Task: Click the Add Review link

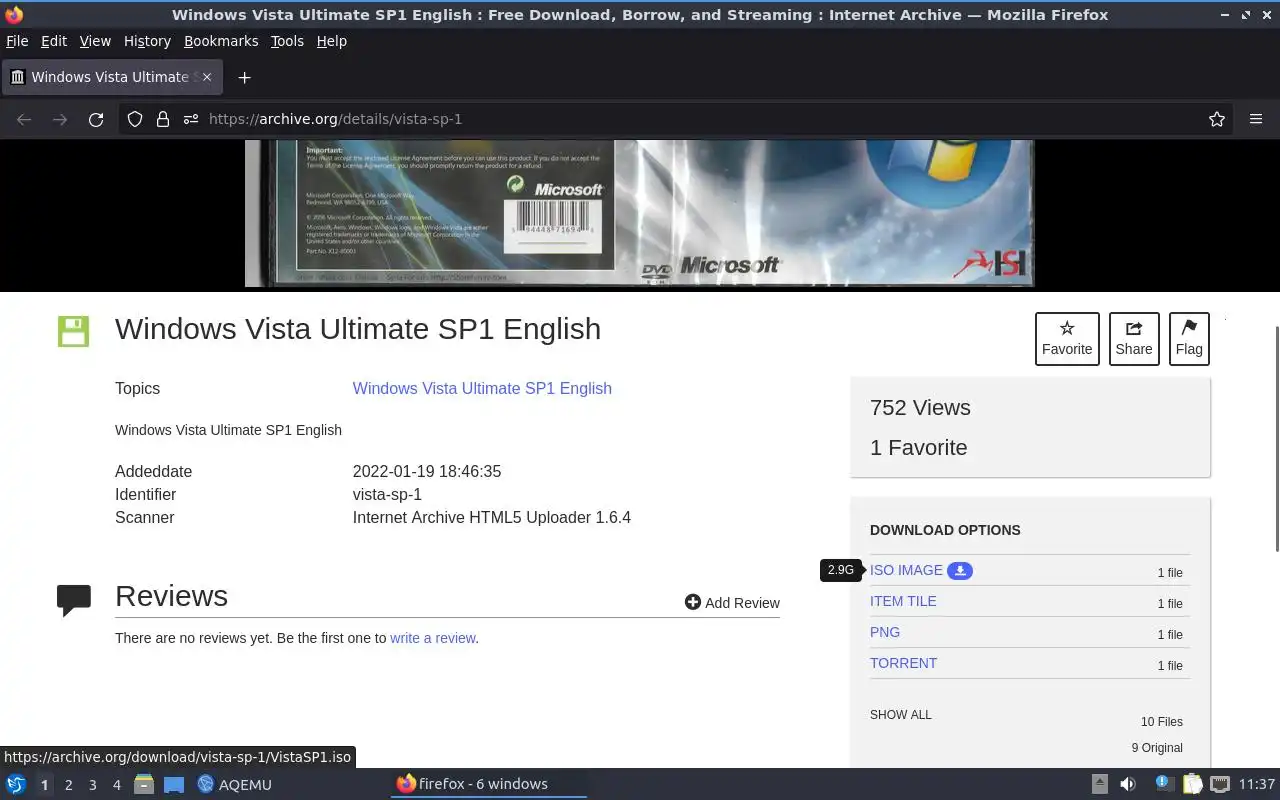Action: (x=732, y=602)
